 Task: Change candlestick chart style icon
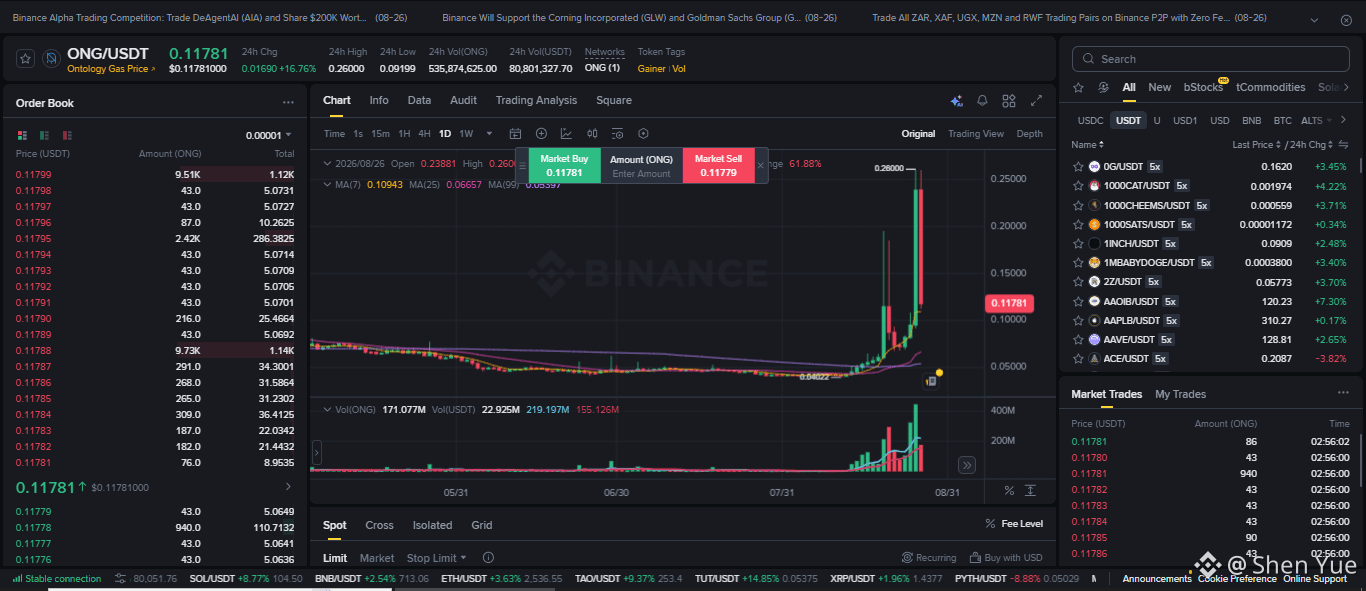pos(591,133)
